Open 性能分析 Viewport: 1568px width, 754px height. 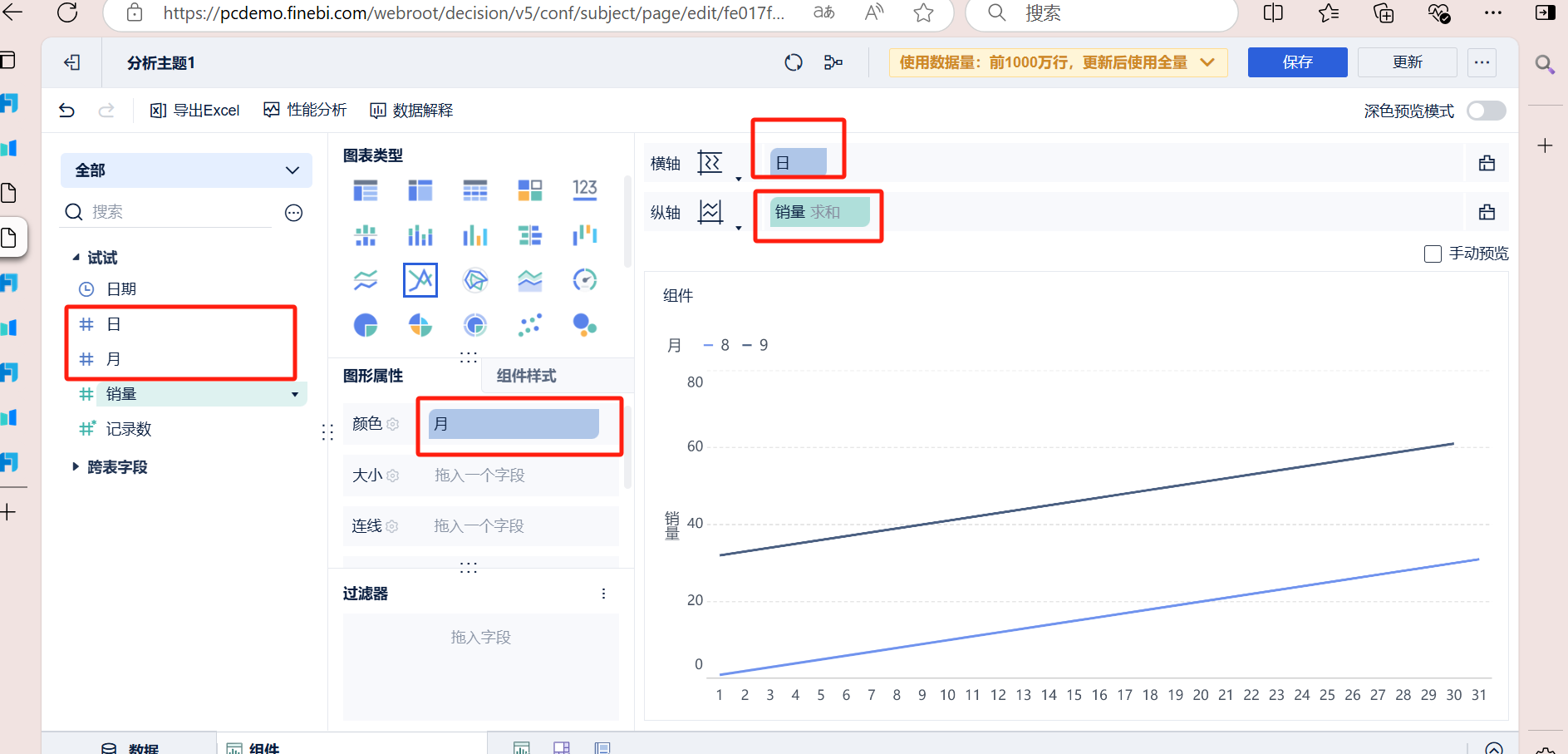pos(305,110)
